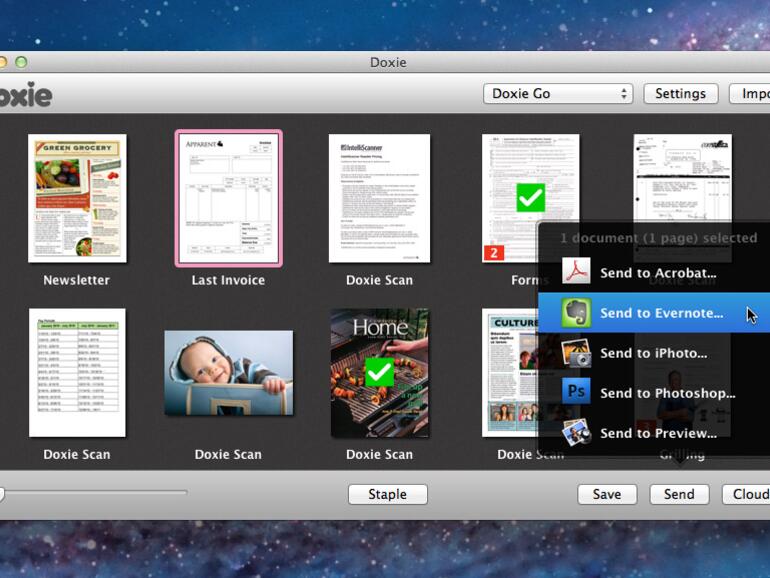Click the Save button
The image size is (770, 578).
[607, 494]
